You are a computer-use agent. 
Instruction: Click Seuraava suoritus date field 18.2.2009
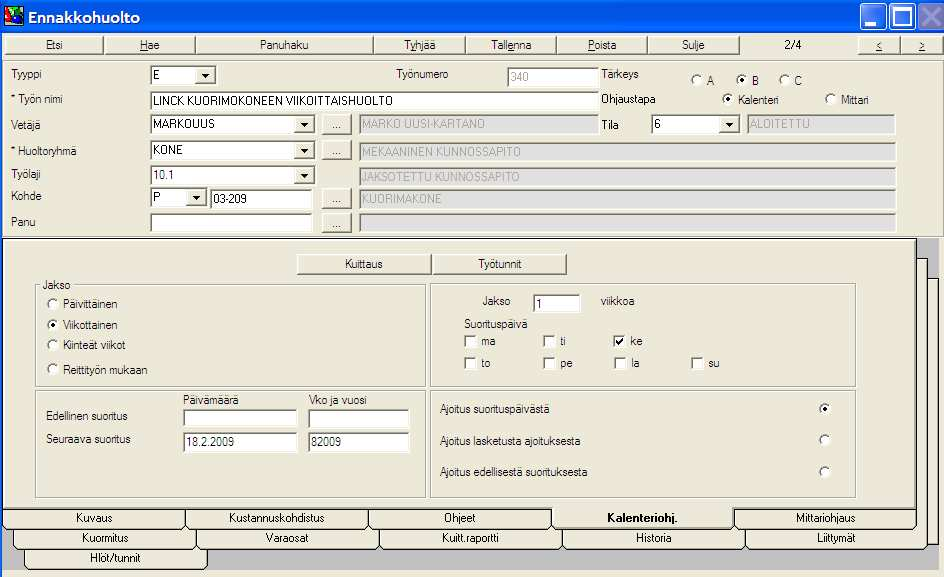point(240,441)
